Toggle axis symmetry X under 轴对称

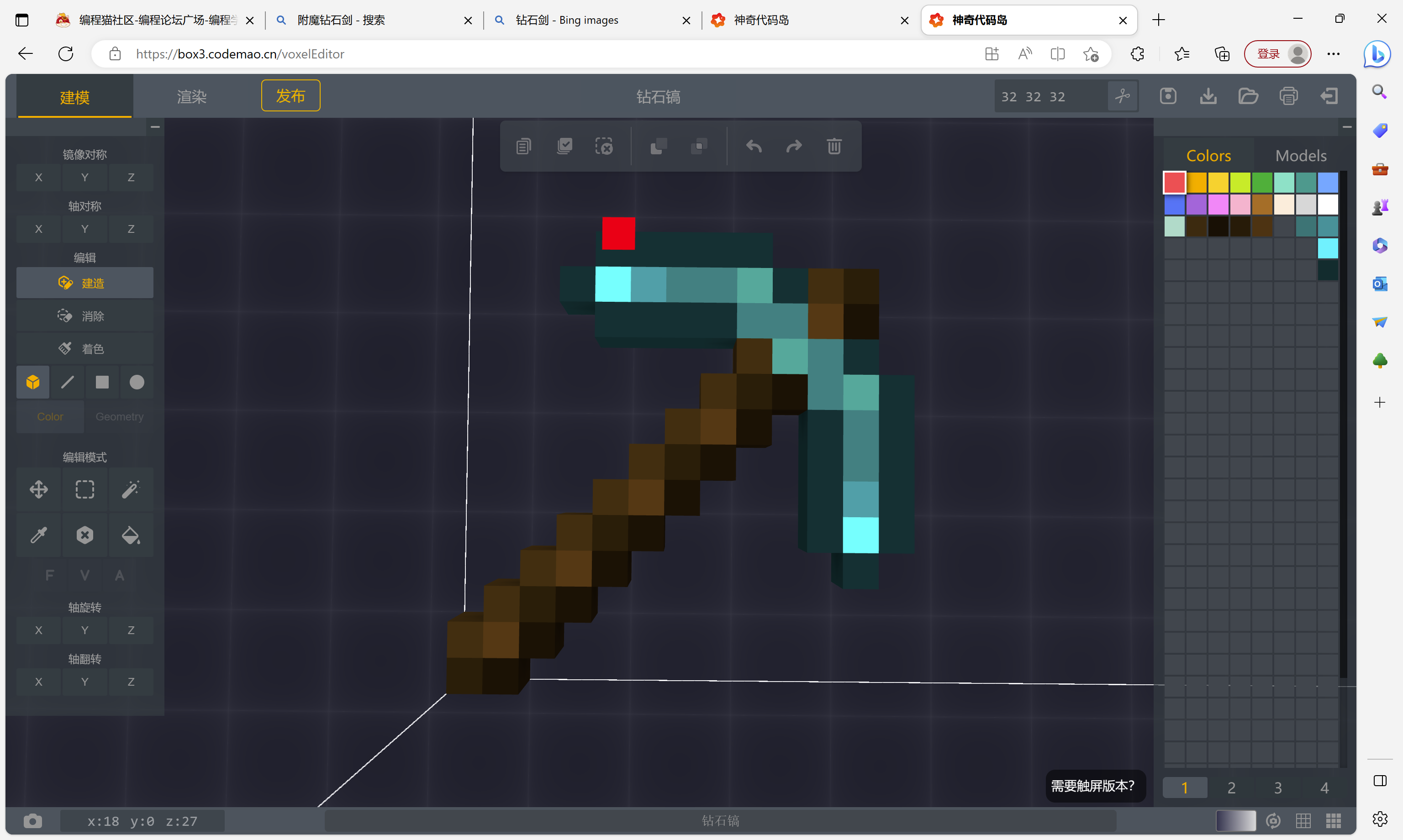38,229
